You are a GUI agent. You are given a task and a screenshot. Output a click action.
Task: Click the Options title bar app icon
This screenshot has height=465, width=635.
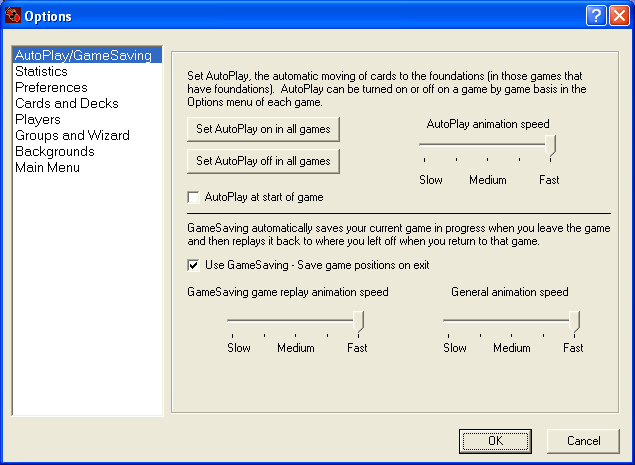tap(13, 15)
